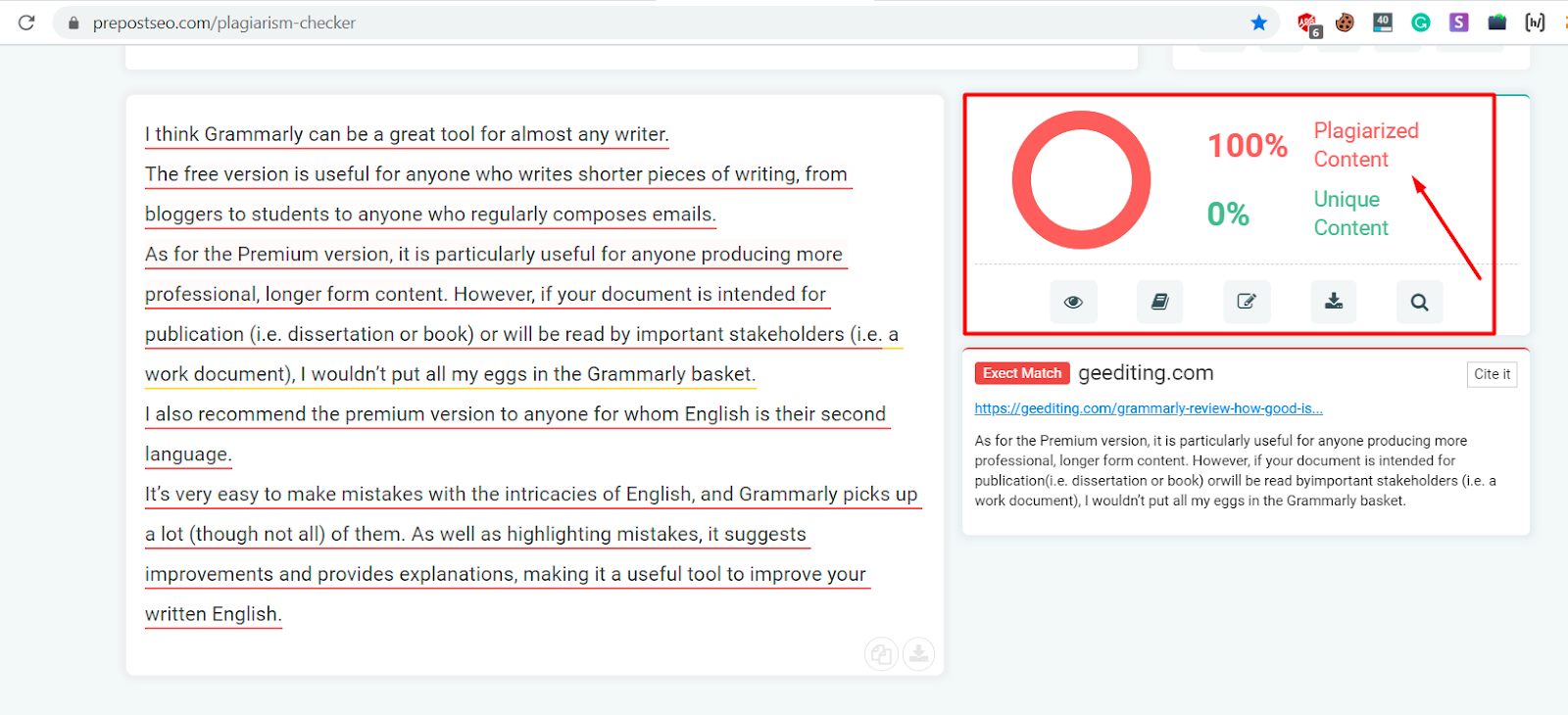This screenshot has width=1568, height=715.
Task: Click the Plagiarized Content label
Action: click(x=1366, y=145)
